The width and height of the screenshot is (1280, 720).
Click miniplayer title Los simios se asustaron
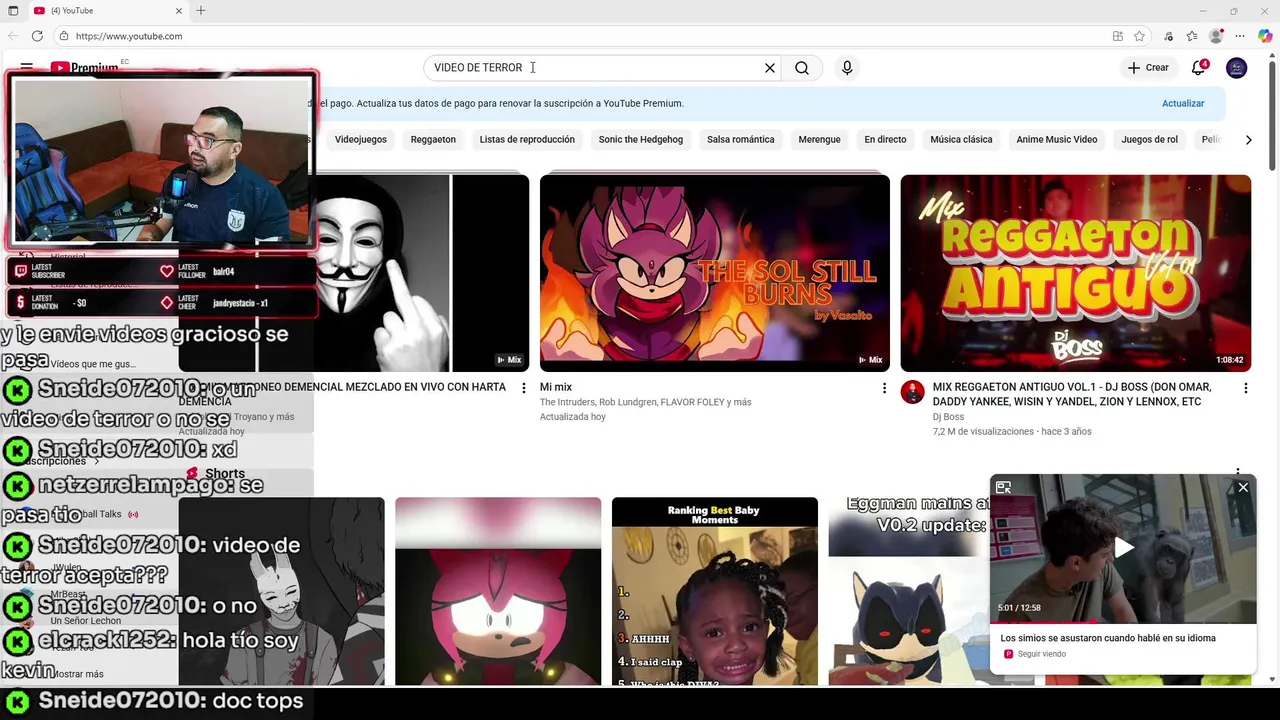[1108, 638]
